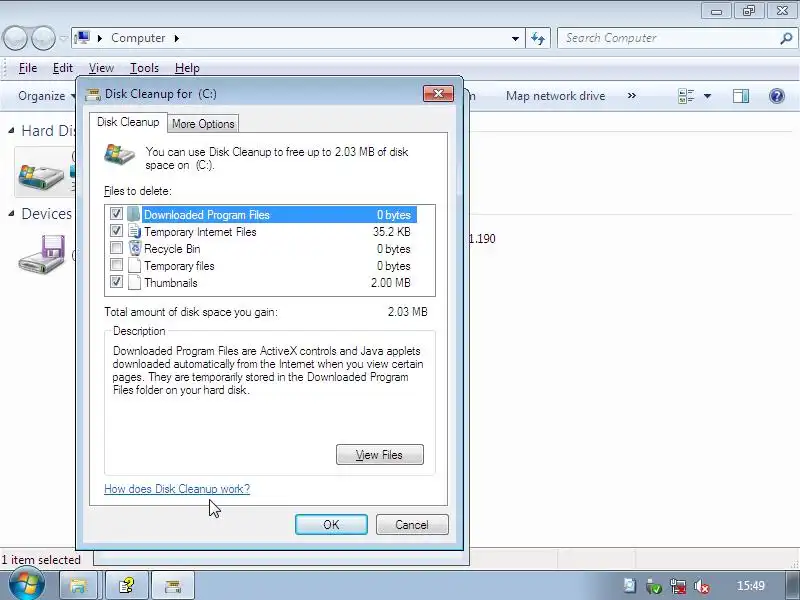Select the Recycle Bin row text

(x=172, y=249)
